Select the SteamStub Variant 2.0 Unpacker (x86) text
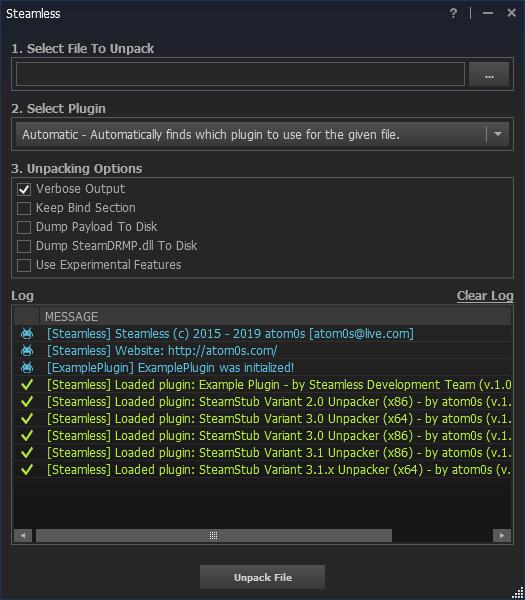This screenshot has width=525, height=600. pos(279,402)
